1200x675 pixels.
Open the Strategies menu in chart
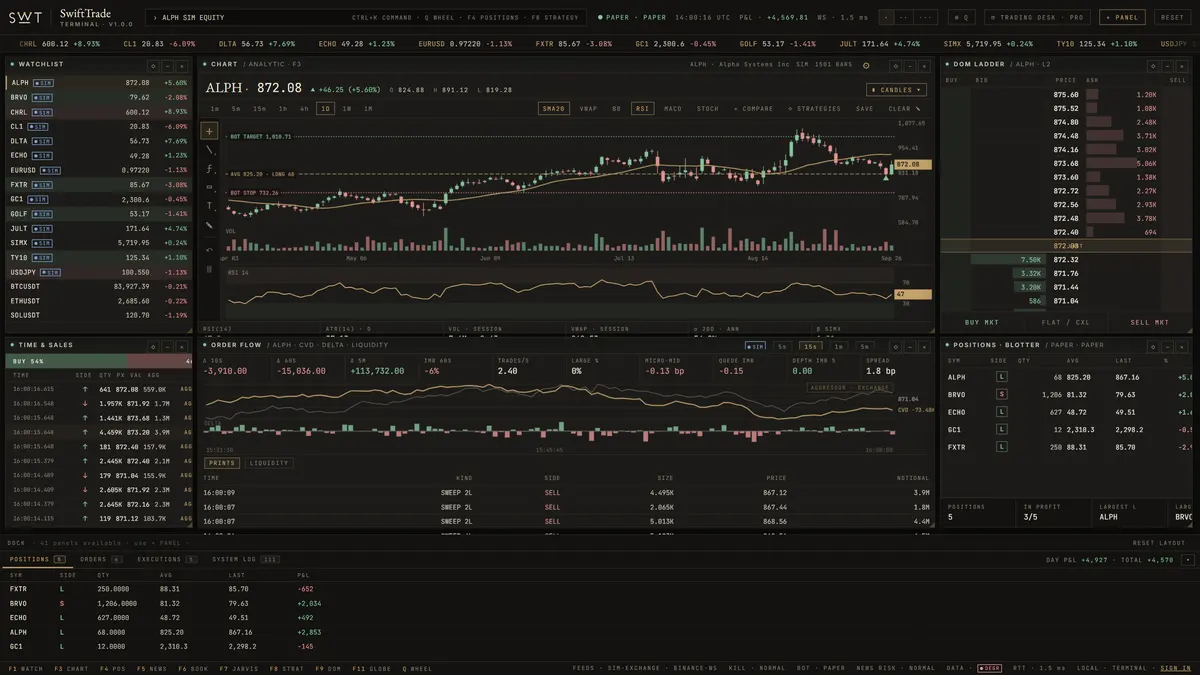pyautogui.click(x=814, y=108)
